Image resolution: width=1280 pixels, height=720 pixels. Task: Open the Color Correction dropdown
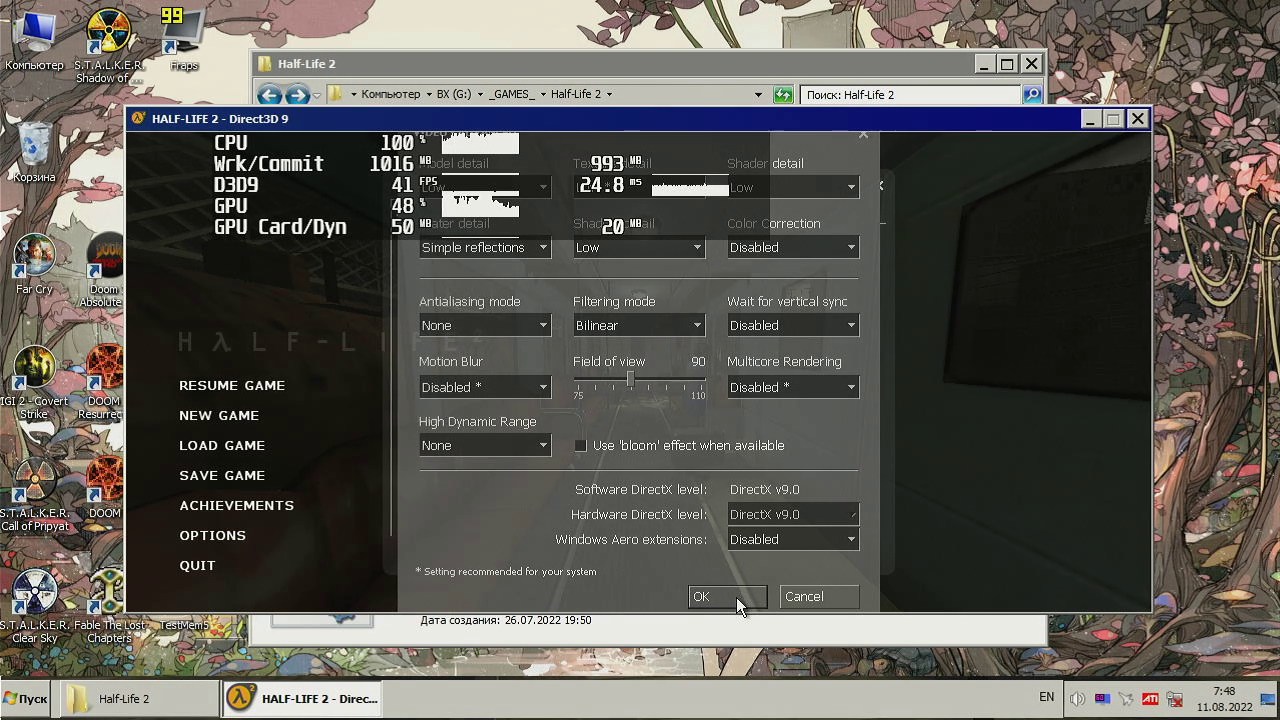793,247
